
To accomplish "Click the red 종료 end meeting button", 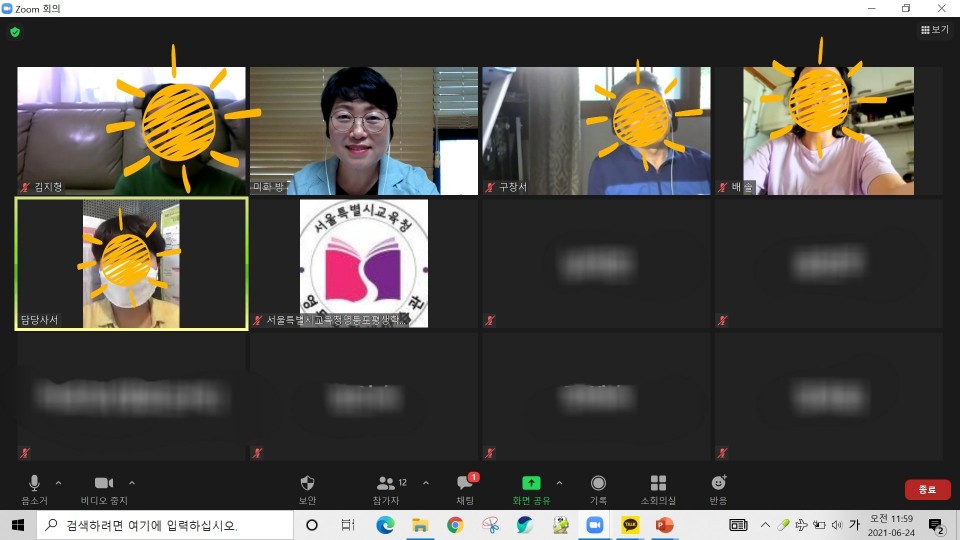I will click(x=927, y=490).
